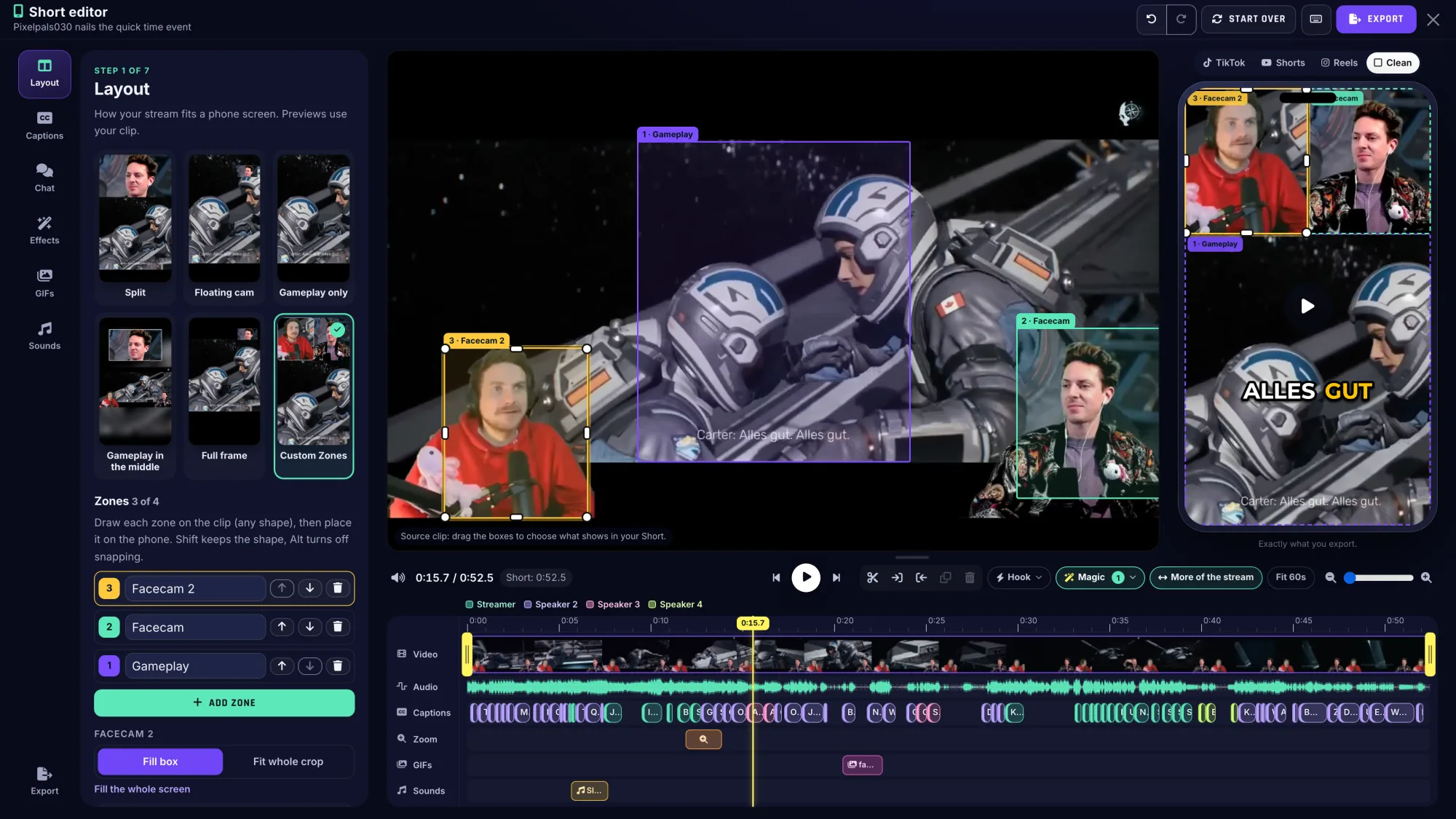
Task: Split clip with the scissors tool
Action: [x=872, y=578]
